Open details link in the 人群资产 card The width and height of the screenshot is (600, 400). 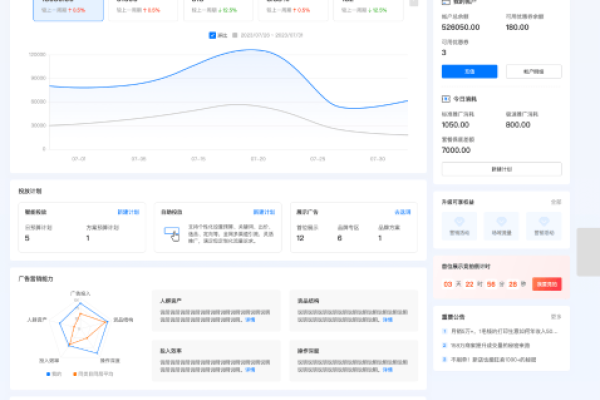click(x=250, y=320)
